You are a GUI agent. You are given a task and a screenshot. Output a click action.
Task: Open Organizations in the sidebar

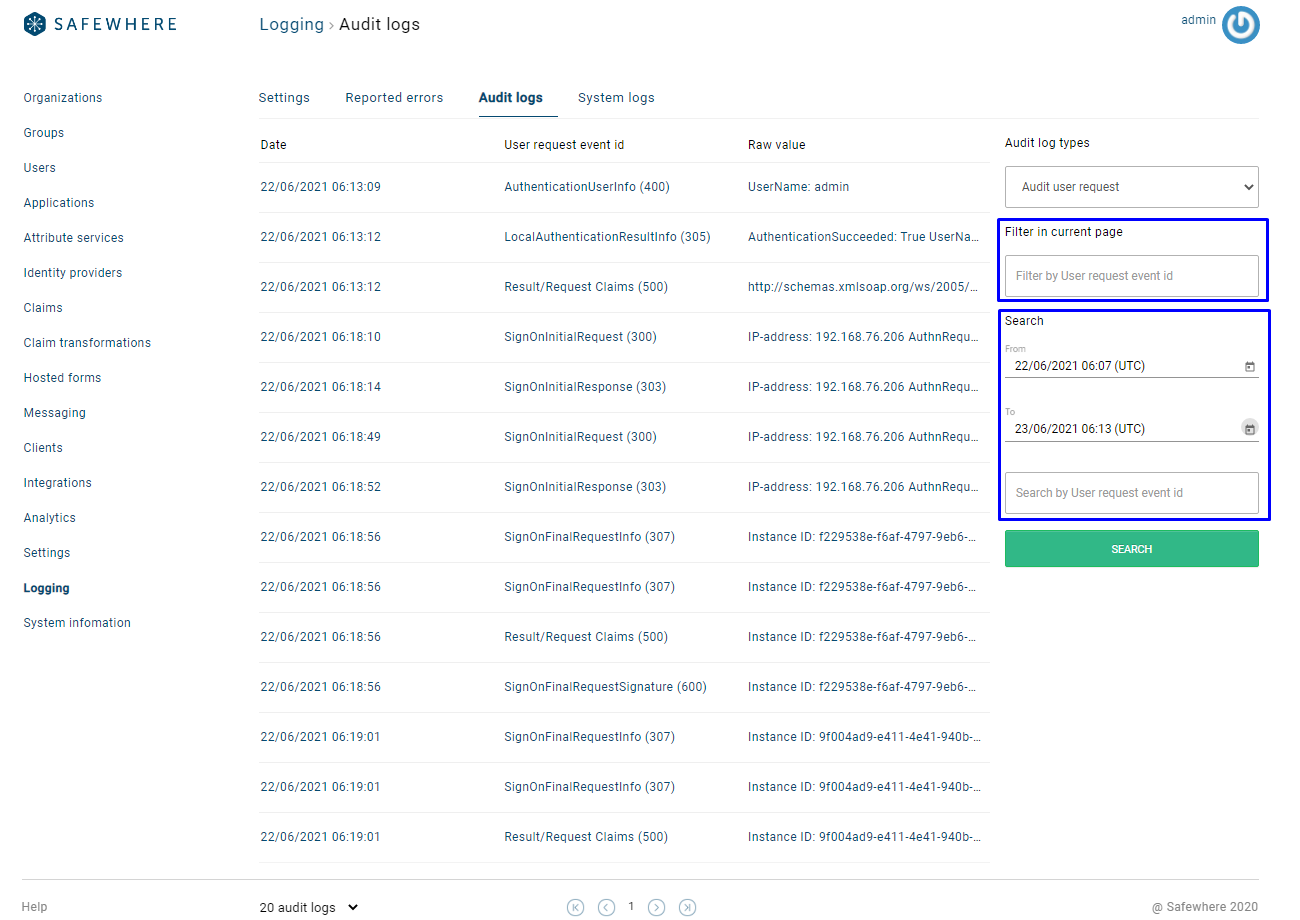pyautogui.click(x=63, y=98)
